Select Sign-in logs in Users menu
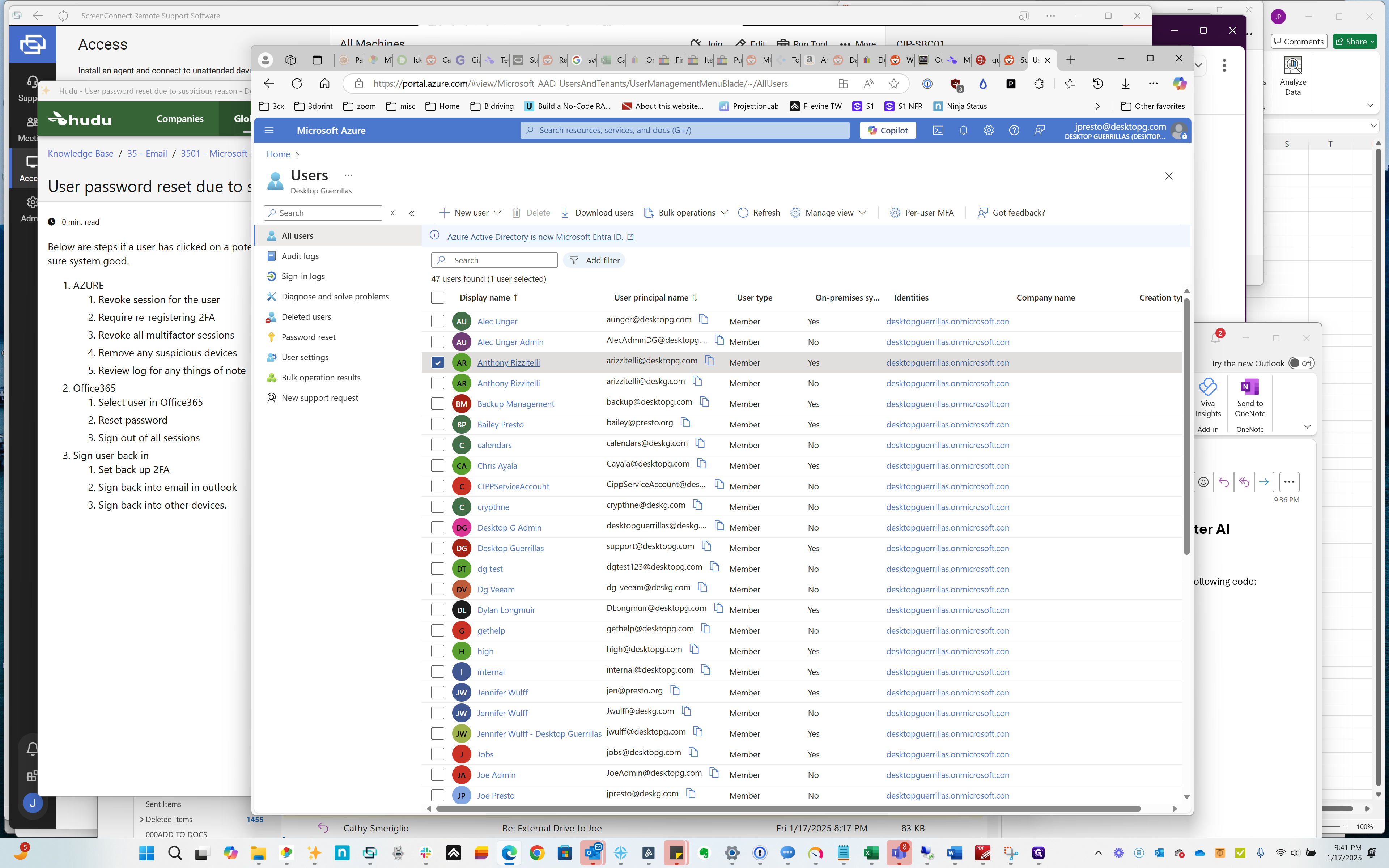This screenshot has width=1389, height=868. tap(303, 276)
